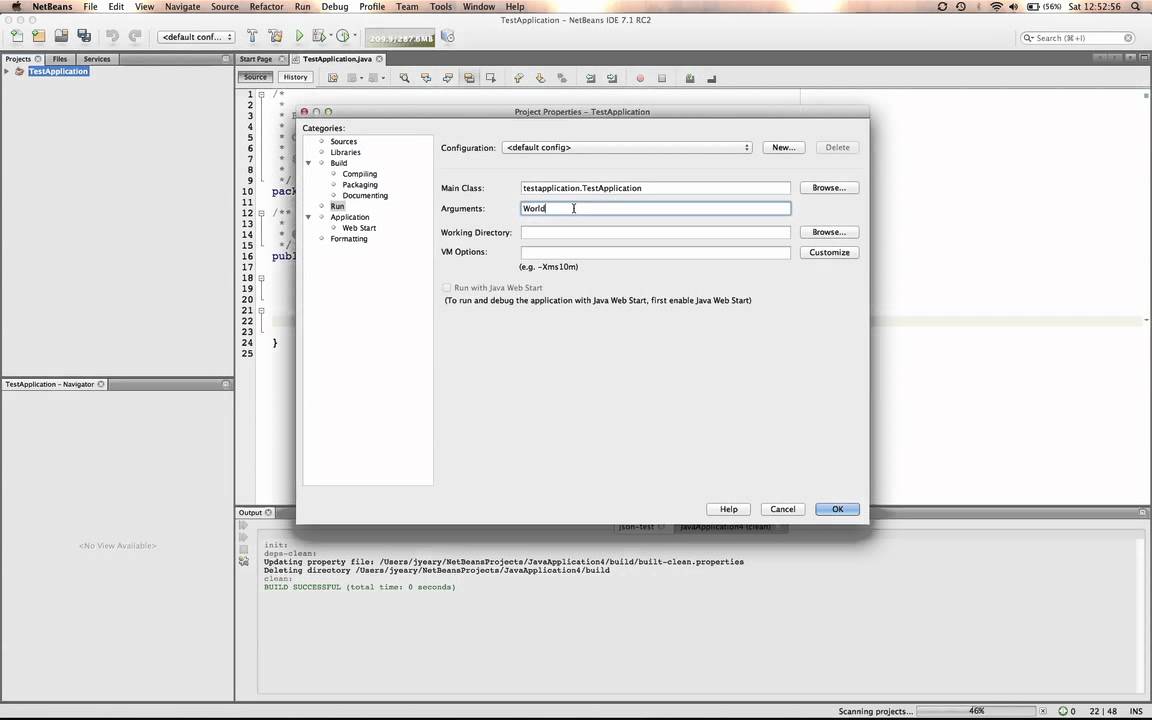
Task: Switch to the Files tab
Action: point(60,59)
